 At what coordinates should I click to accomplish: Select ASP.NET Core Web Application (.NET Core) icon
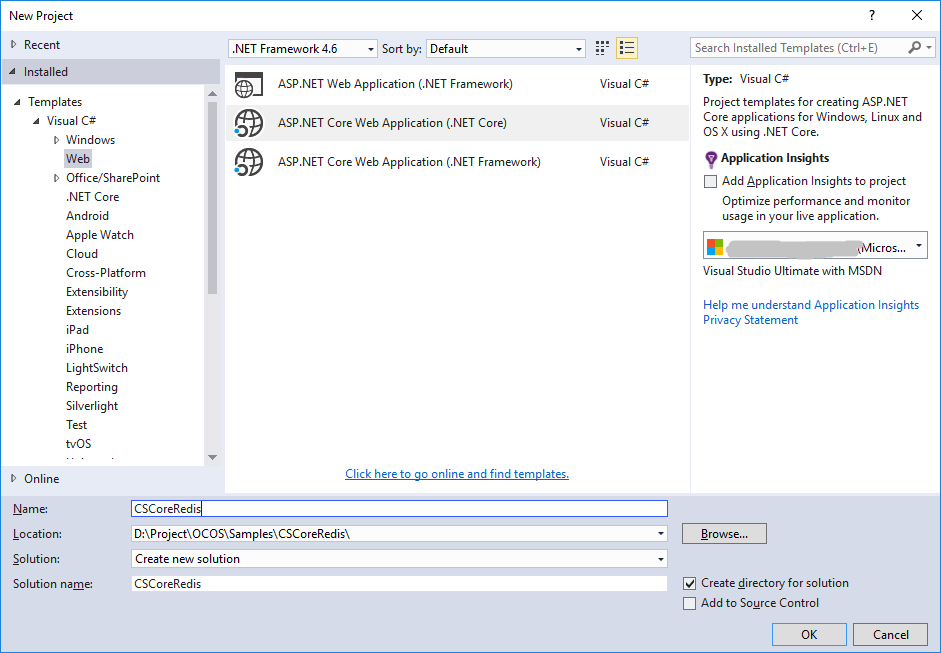click(248, 123)
